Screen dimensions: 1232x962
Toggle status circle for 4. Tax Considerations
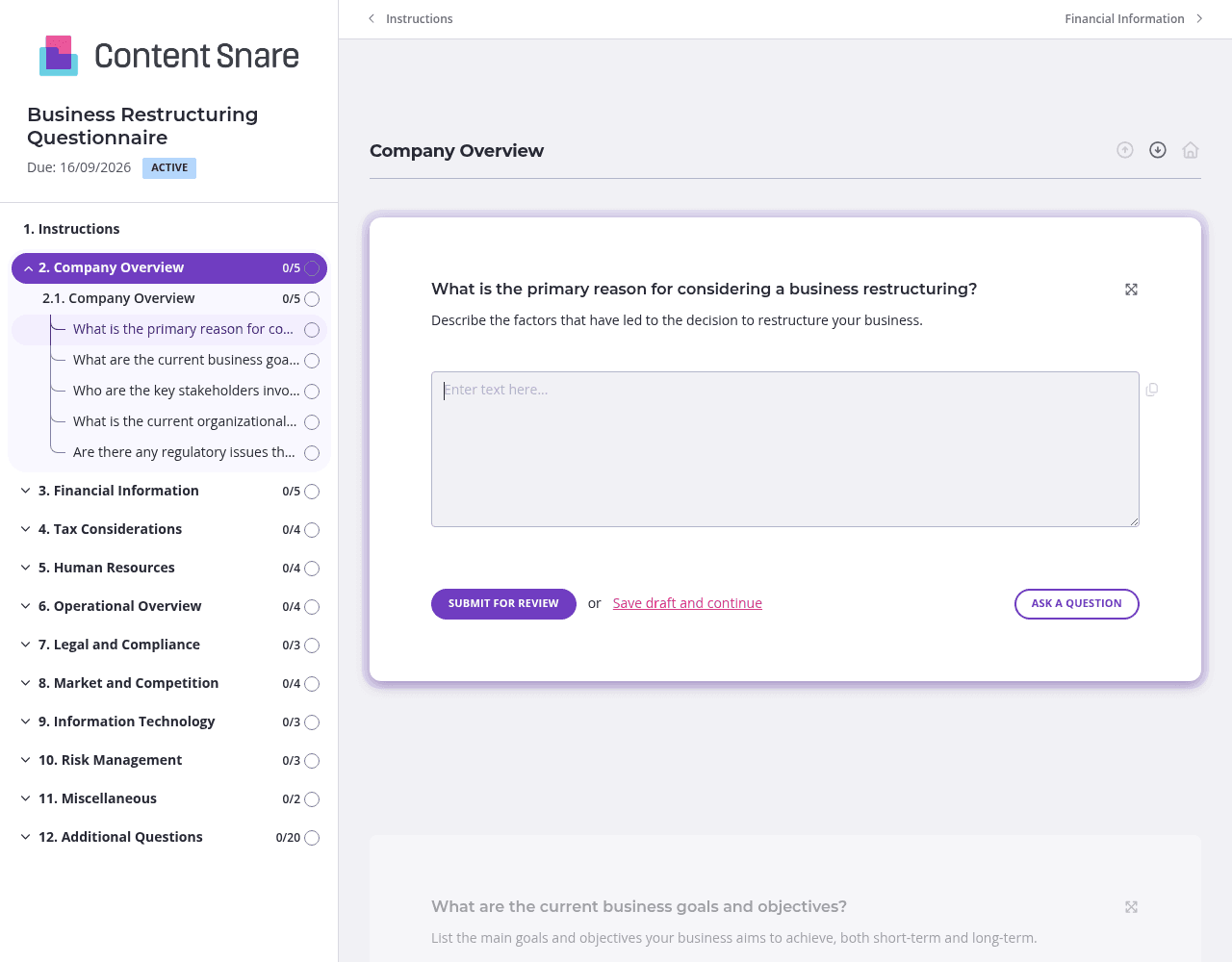pyautogui.click(x=312, y=530)
